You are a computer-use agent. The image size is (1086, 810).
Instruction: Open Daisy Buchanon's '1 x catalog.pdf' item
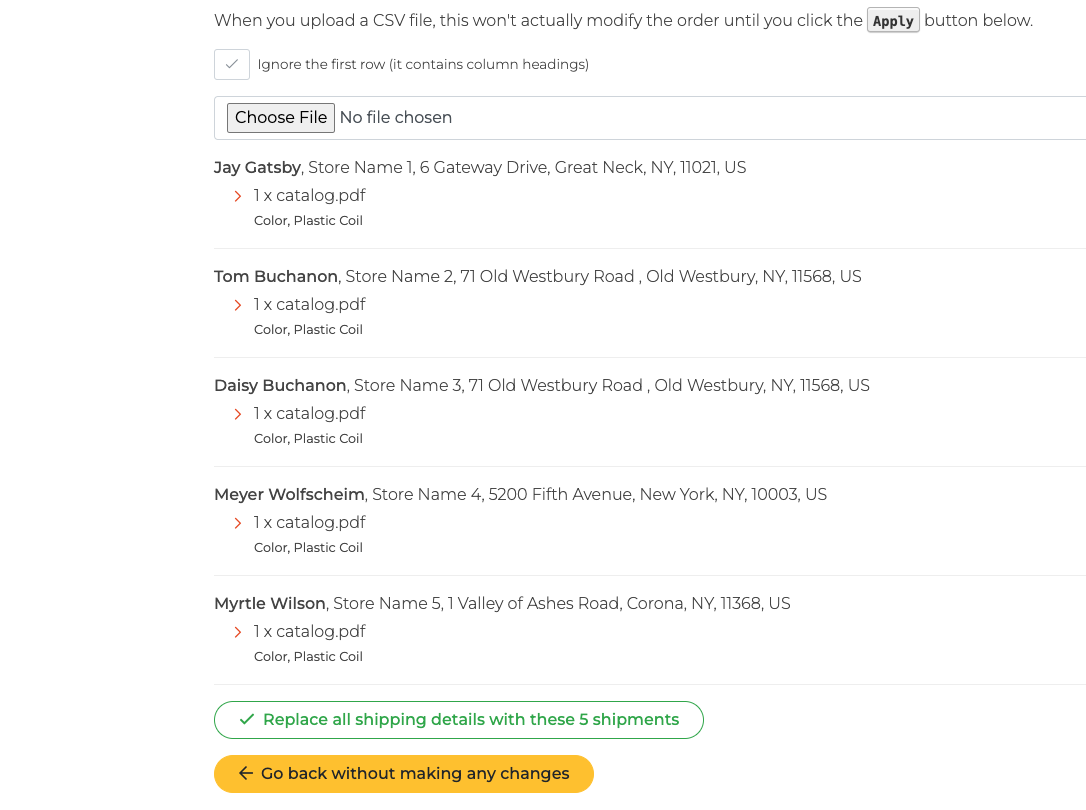click(x=310, y=413)
